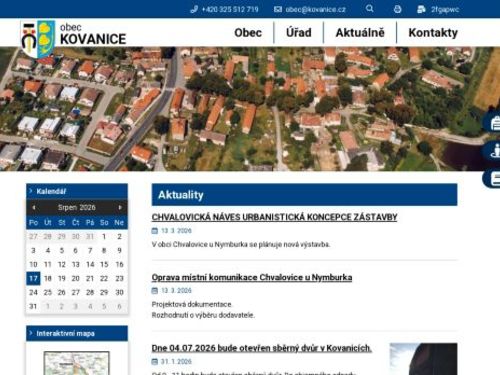Screen dimensions: 500x375
Task: Click calendar icon beside CHVALOVICKÁ NÁVES date
Action: pyautogui.click(x=155, y=231)
